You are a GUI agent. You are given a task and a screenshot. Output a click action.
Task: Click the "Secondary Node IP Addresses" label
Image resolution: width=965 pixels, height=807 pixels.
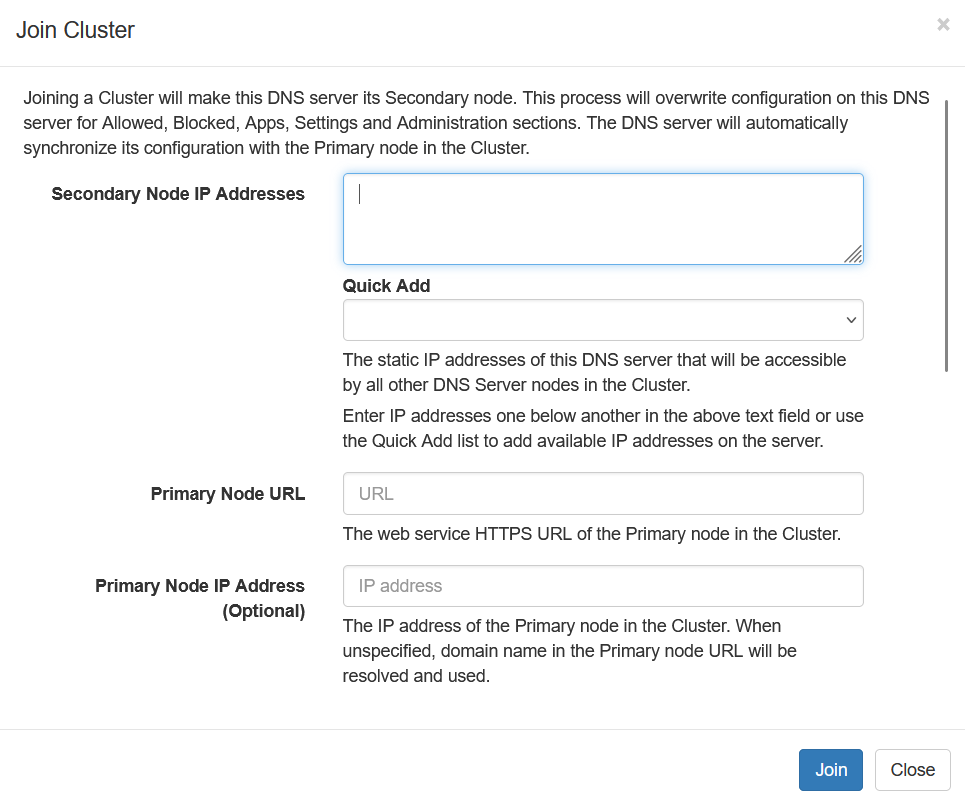click(x=178, y=194)
